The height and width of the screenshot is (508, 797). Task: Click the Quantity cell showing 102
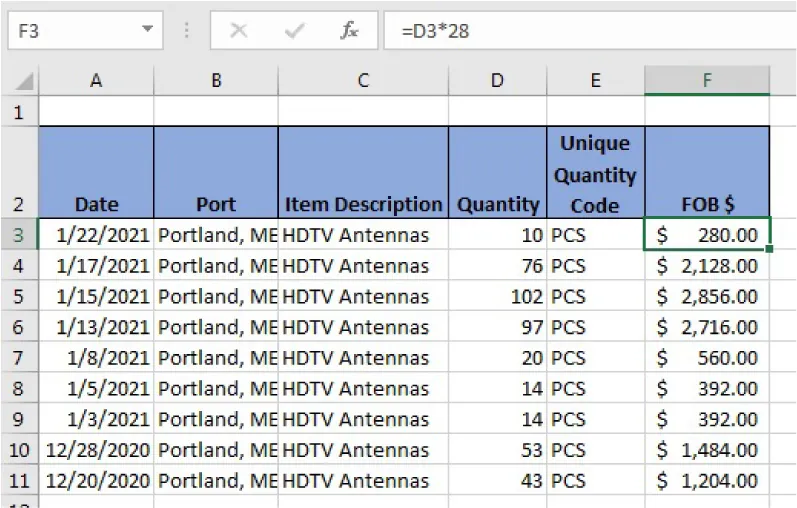pos(497,297)
